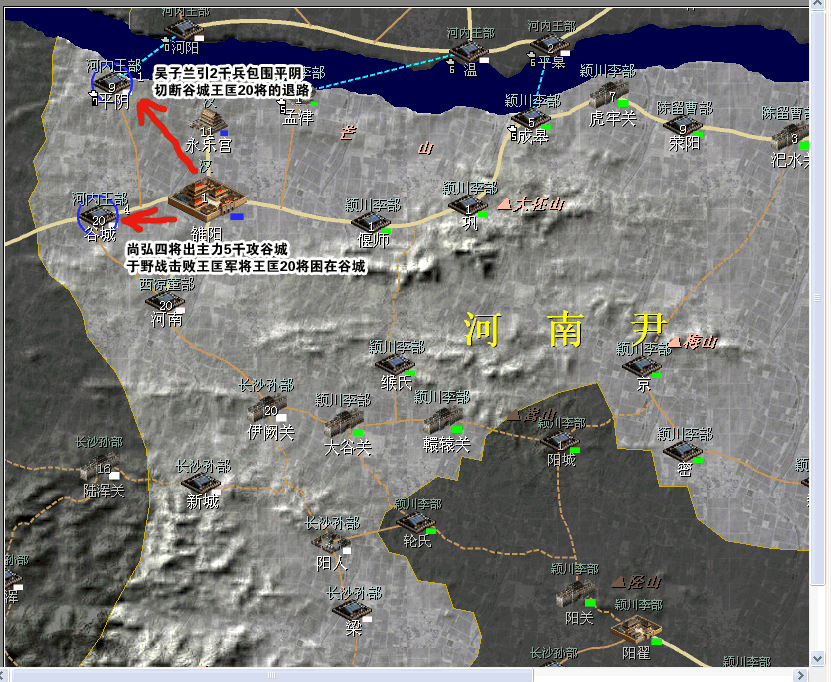Click the vertical scrollbar down arrow
Screen dimensions: 831x682
click(818, 659)
